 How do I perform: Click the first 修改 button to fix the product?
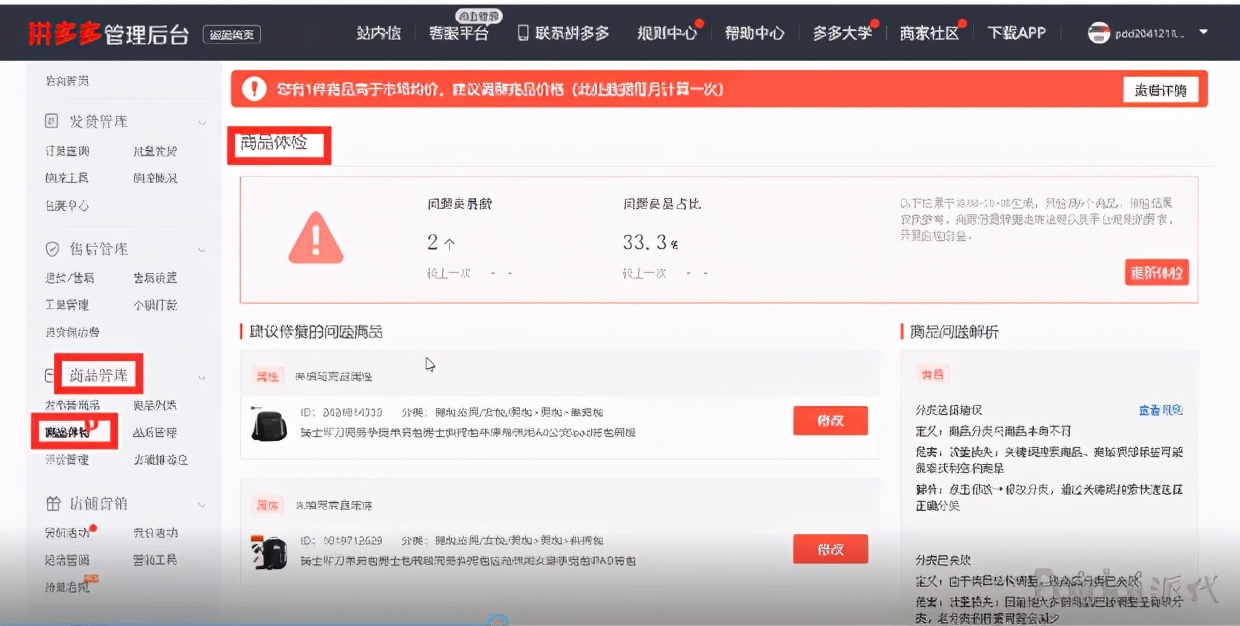[x=830, y=420]
